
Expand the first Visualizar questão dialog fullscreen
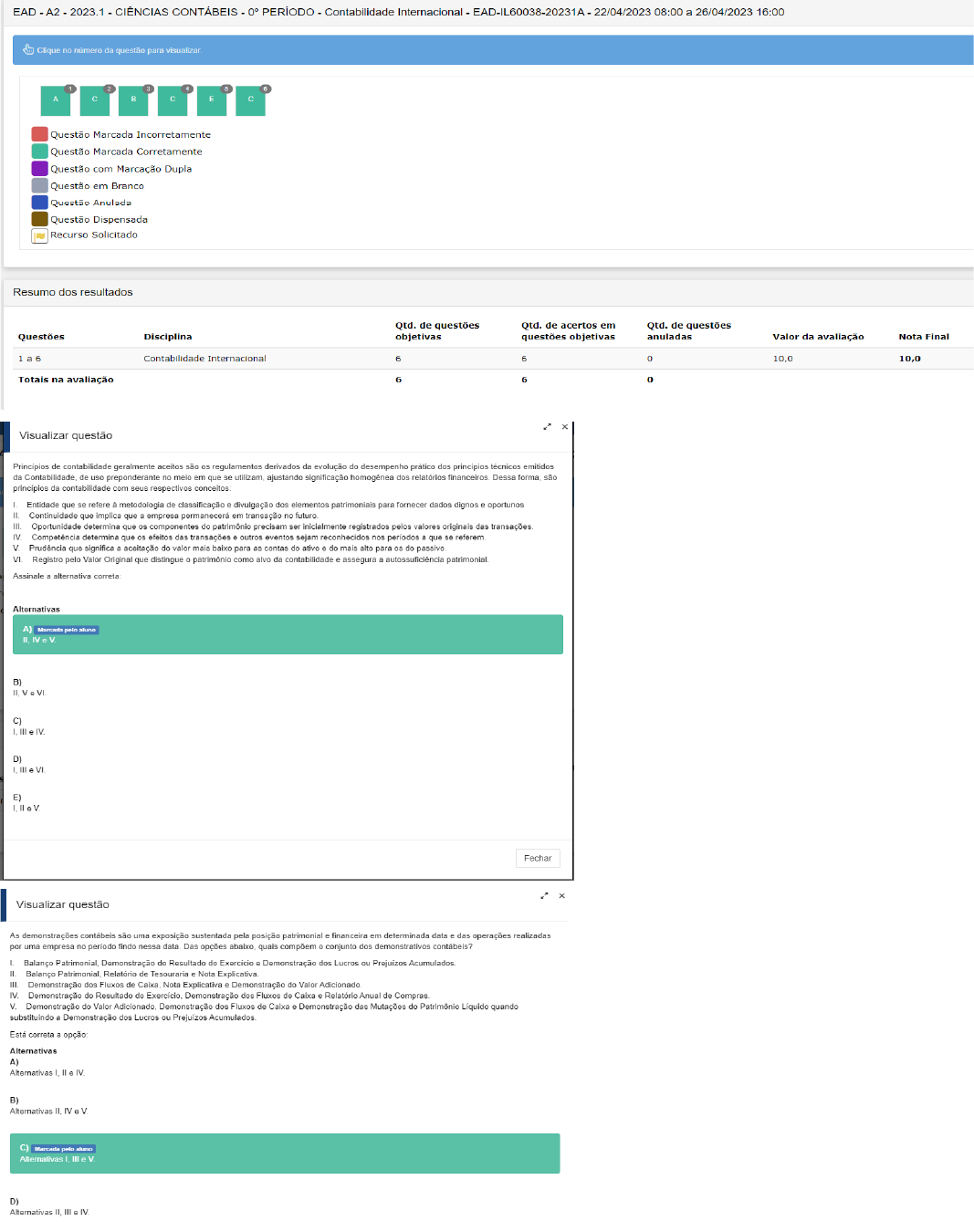[547, 427]
